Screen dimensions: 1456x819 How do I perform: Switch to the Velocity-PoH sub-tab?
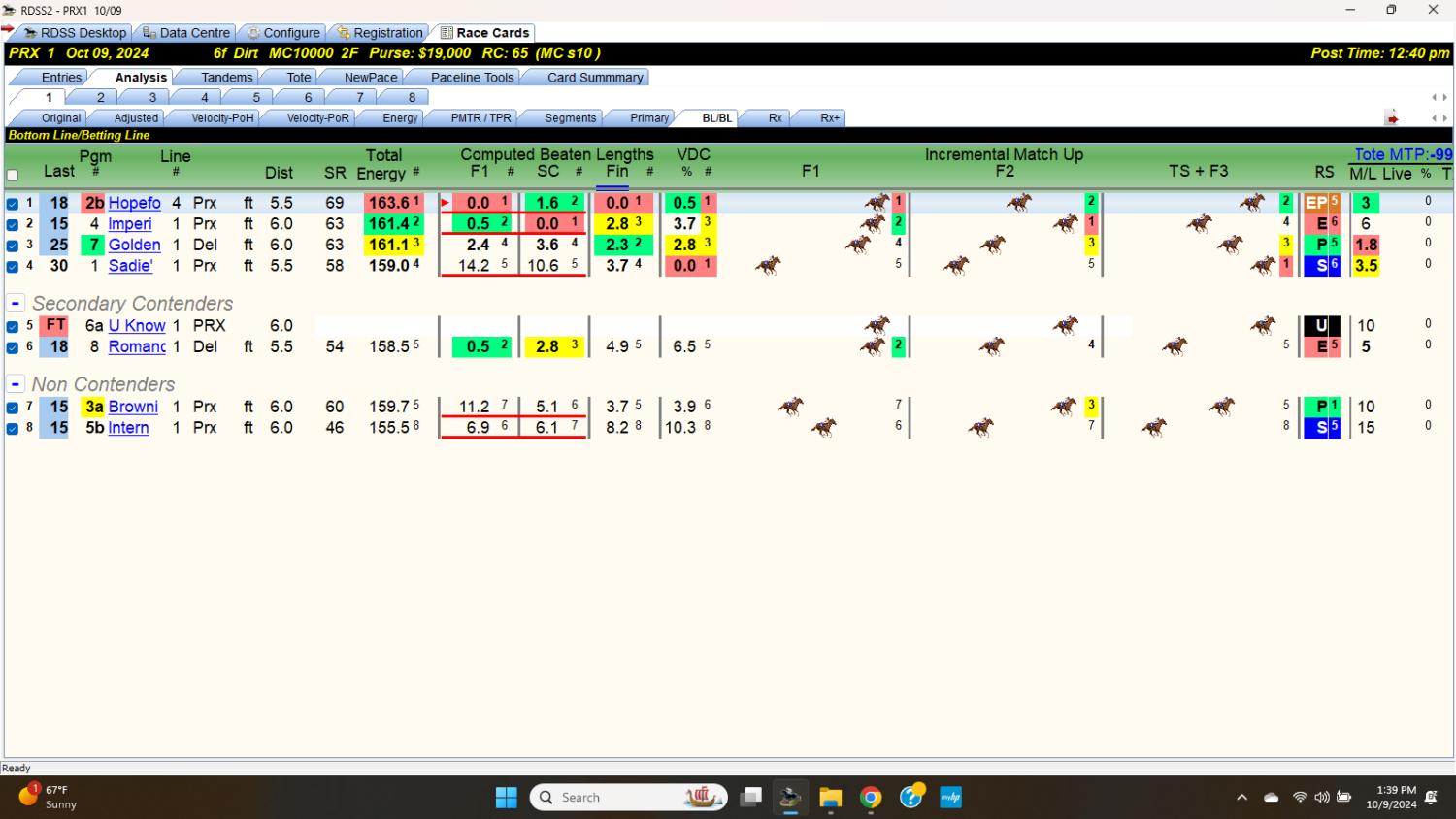[x=222, y=118]
